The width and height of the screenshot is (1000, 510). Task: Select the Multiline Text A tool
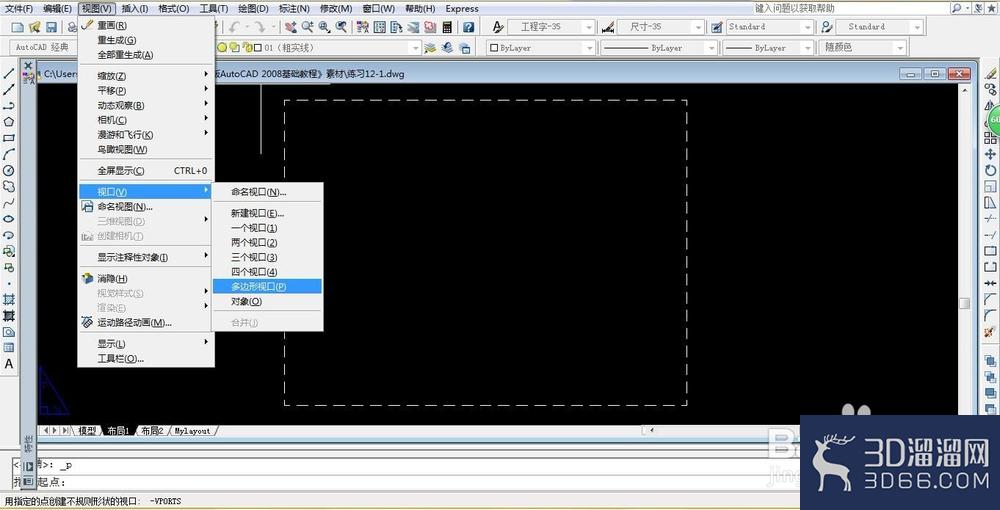tap(9, 364)
